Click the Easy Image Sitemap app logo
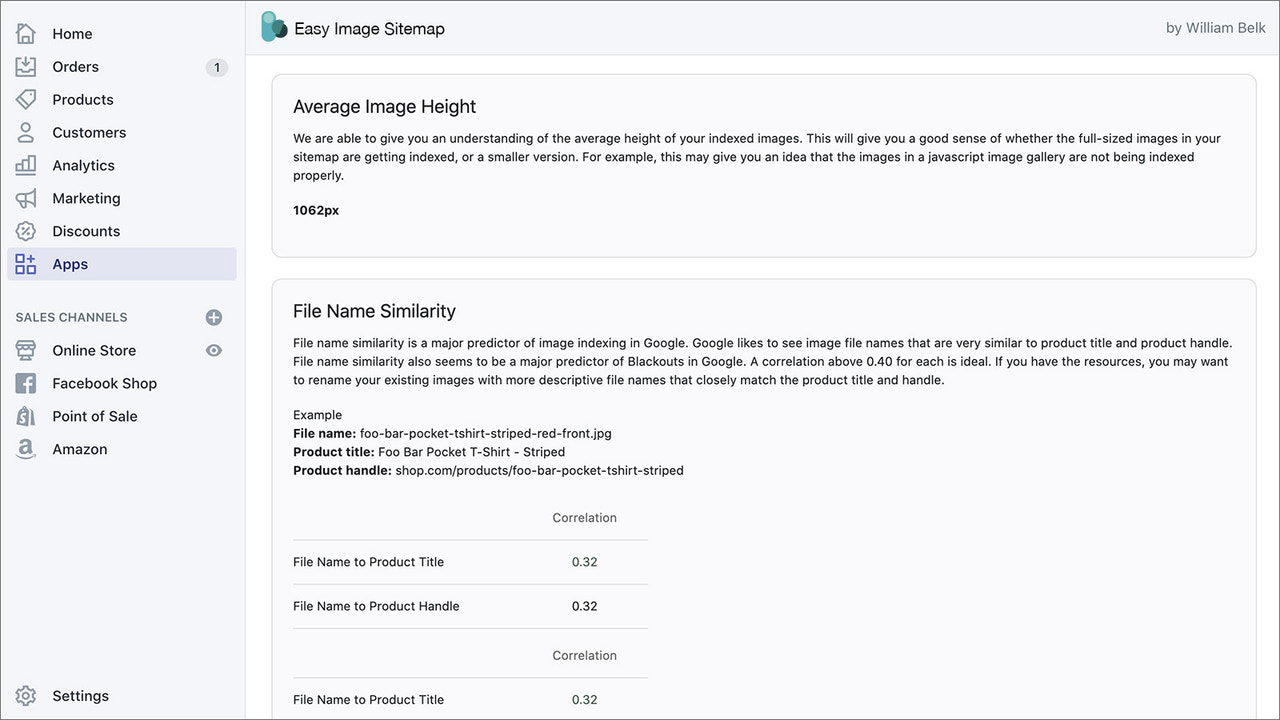The width and height of the screenshot is (1280, 720). [x=273, y=26]
